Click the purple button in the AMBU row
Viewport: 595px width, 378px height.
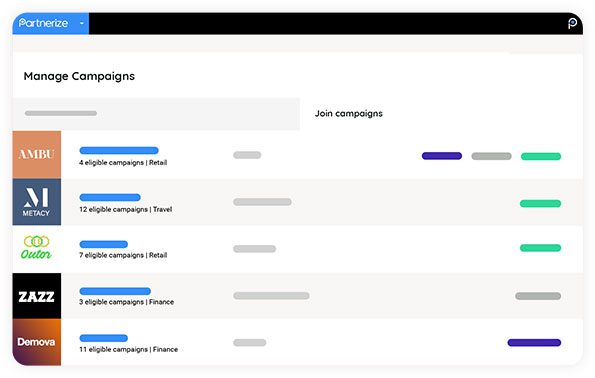point(442,156)
